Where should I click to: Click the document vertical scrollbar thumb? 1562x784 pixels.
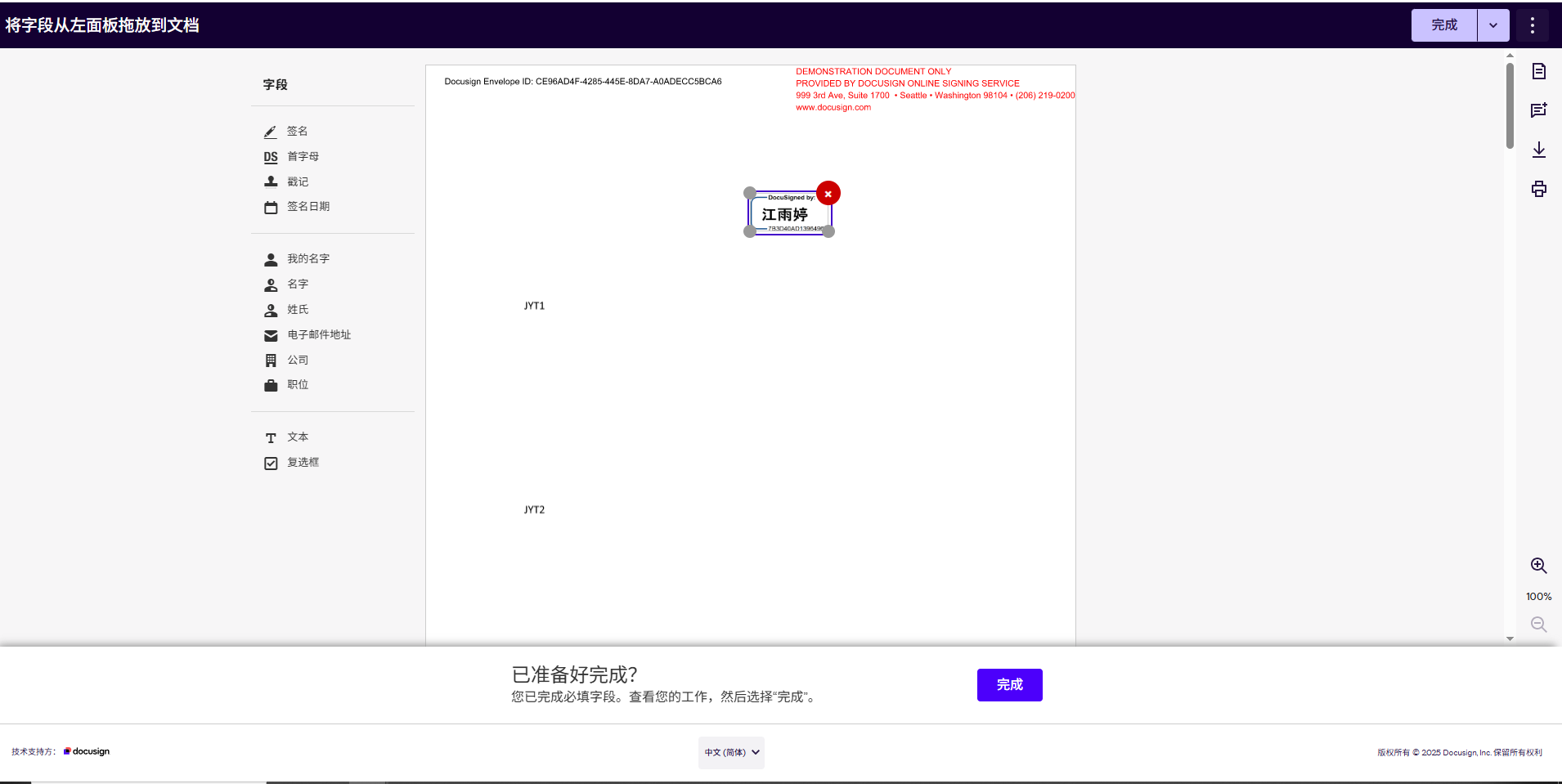tap(1510, 106)
